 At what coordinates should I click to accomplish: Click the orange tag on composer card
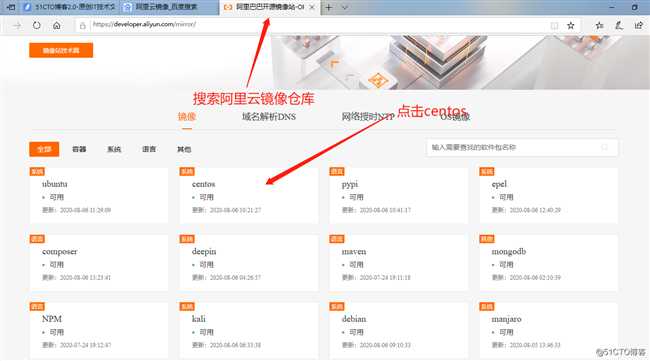pos(37,239)
